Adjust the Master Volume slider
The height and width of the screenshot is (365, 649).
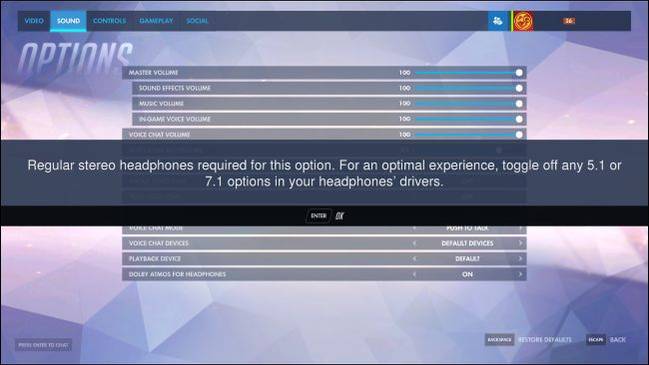(x=469, y=73)
